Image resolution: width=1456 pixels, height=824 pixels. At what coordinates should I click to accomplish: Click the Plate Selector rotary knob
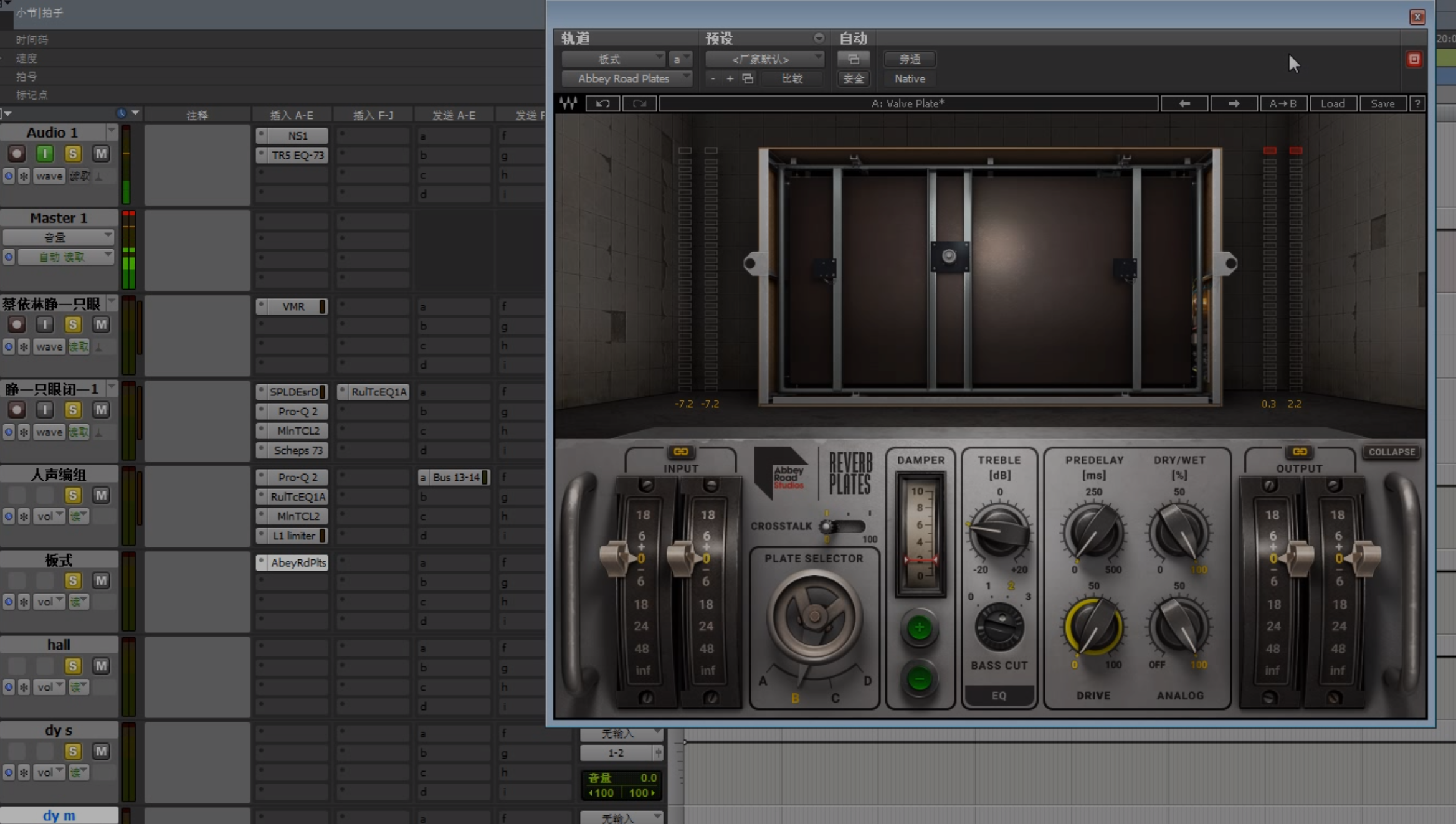coord(814,617)
